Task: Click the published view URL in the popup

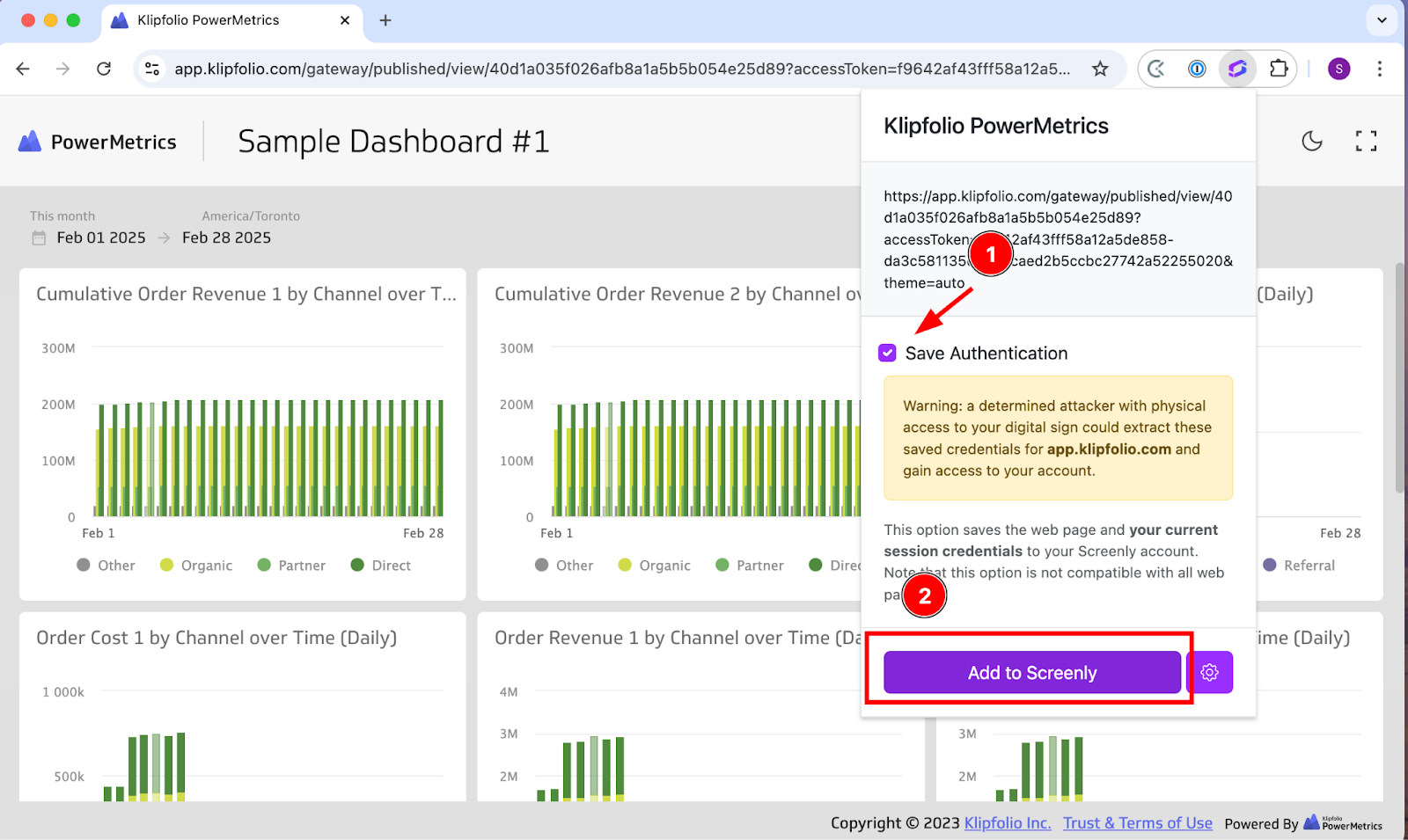Action: click(1058, 239)
